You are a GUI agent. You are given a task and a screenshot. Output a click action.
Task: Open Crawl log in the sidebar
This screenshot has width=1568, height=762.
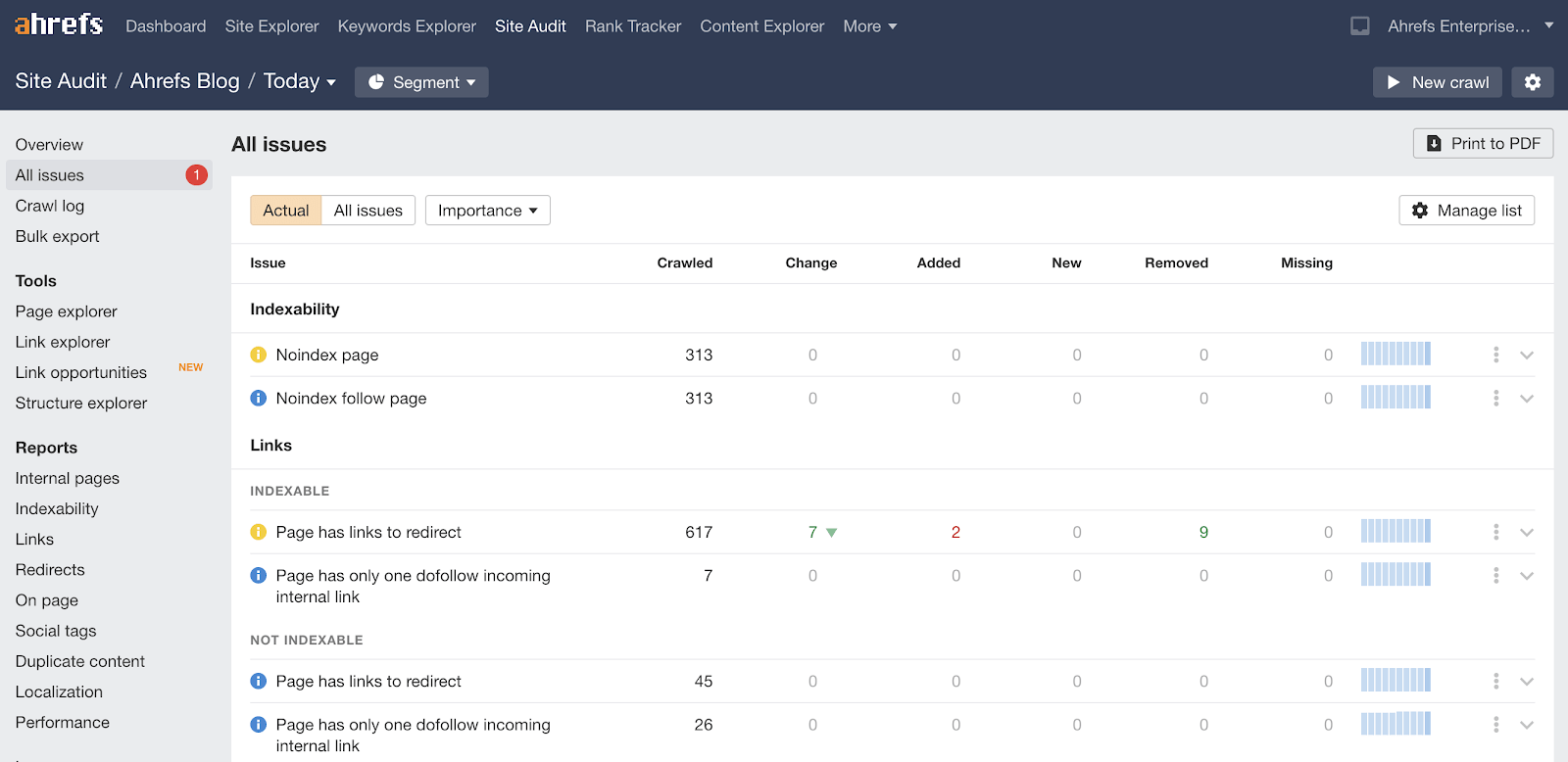coord(50,206)
